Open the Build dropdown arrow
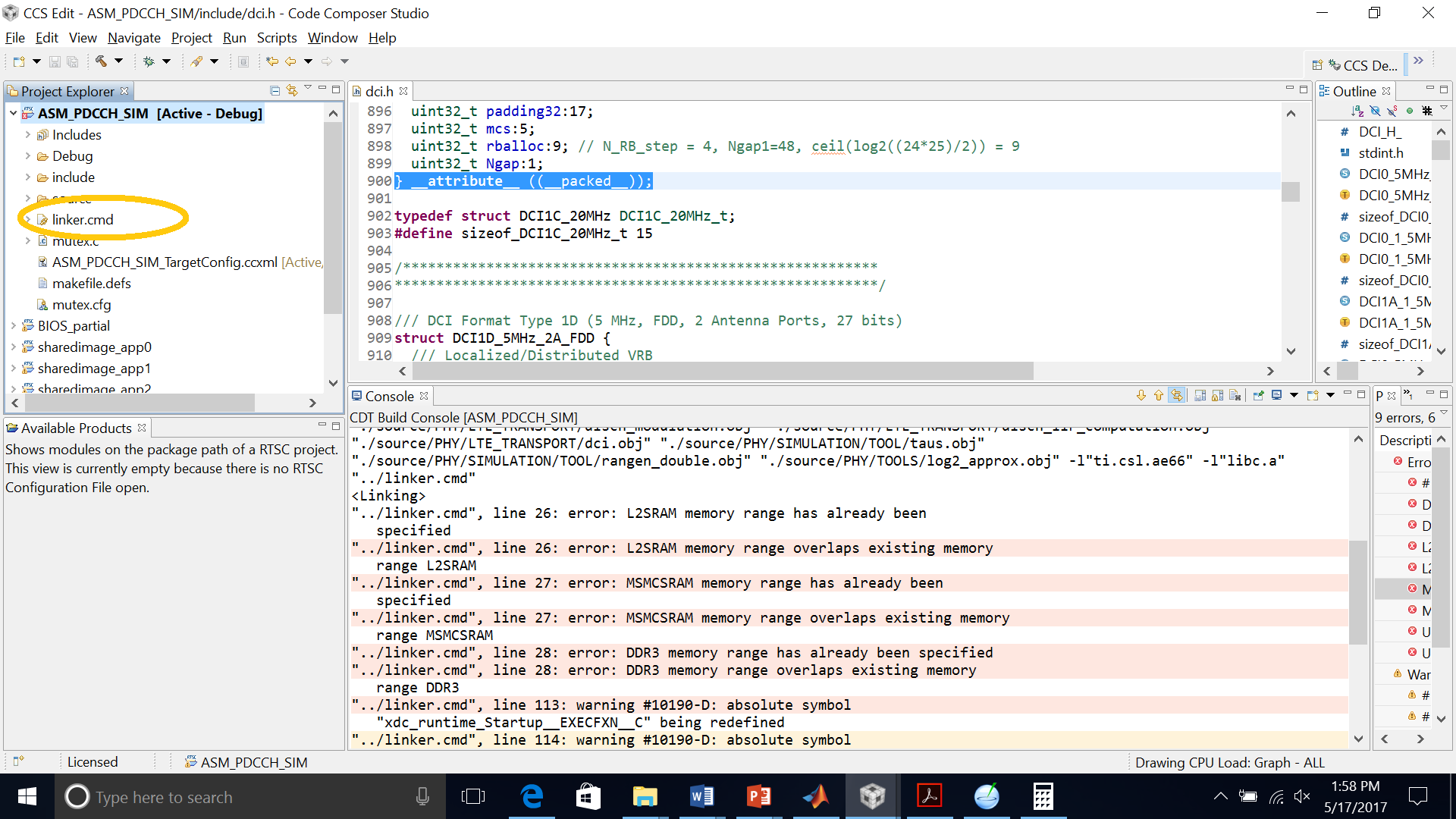The height and width of the screenshot is (819, 1456). tap(118, 61)
